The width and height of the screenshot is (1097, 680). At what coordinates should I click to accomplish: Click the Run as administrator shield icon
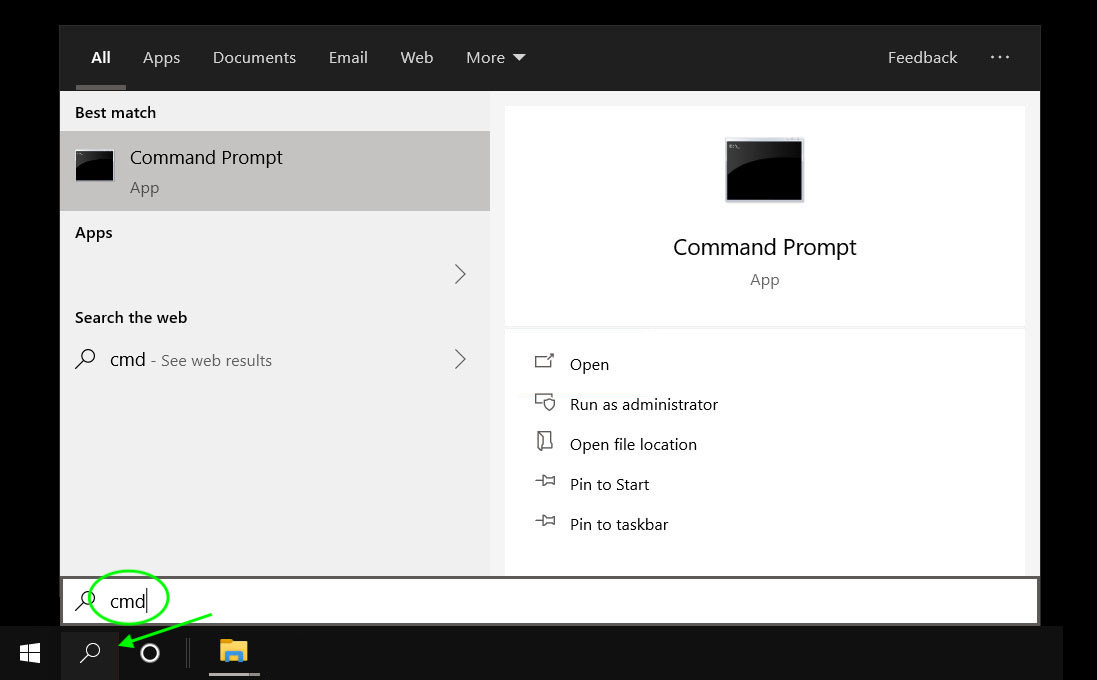click(545, 402)
